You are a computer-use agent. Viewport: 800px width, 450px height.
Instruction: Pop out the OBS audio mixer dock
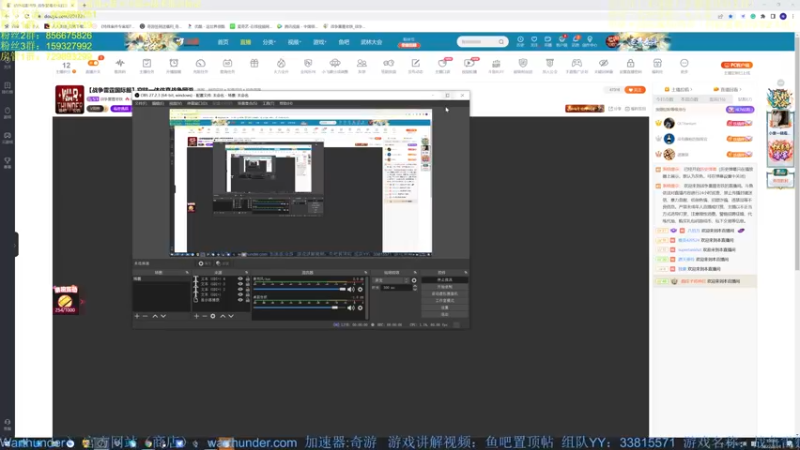366,272
